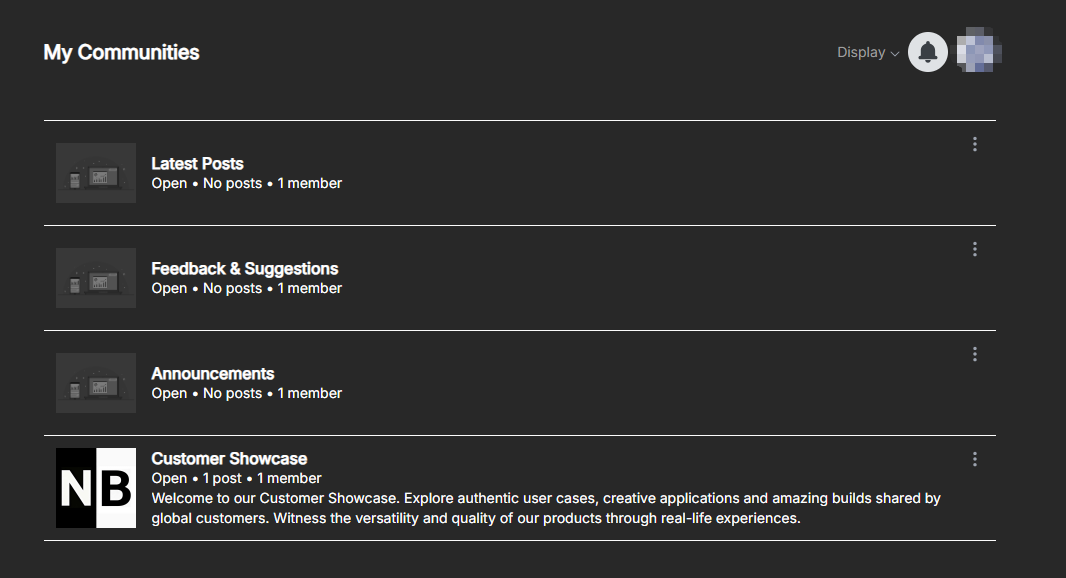
Task: Open the Announcements community title
Action: pyautogui.click(x=212, y=374)
